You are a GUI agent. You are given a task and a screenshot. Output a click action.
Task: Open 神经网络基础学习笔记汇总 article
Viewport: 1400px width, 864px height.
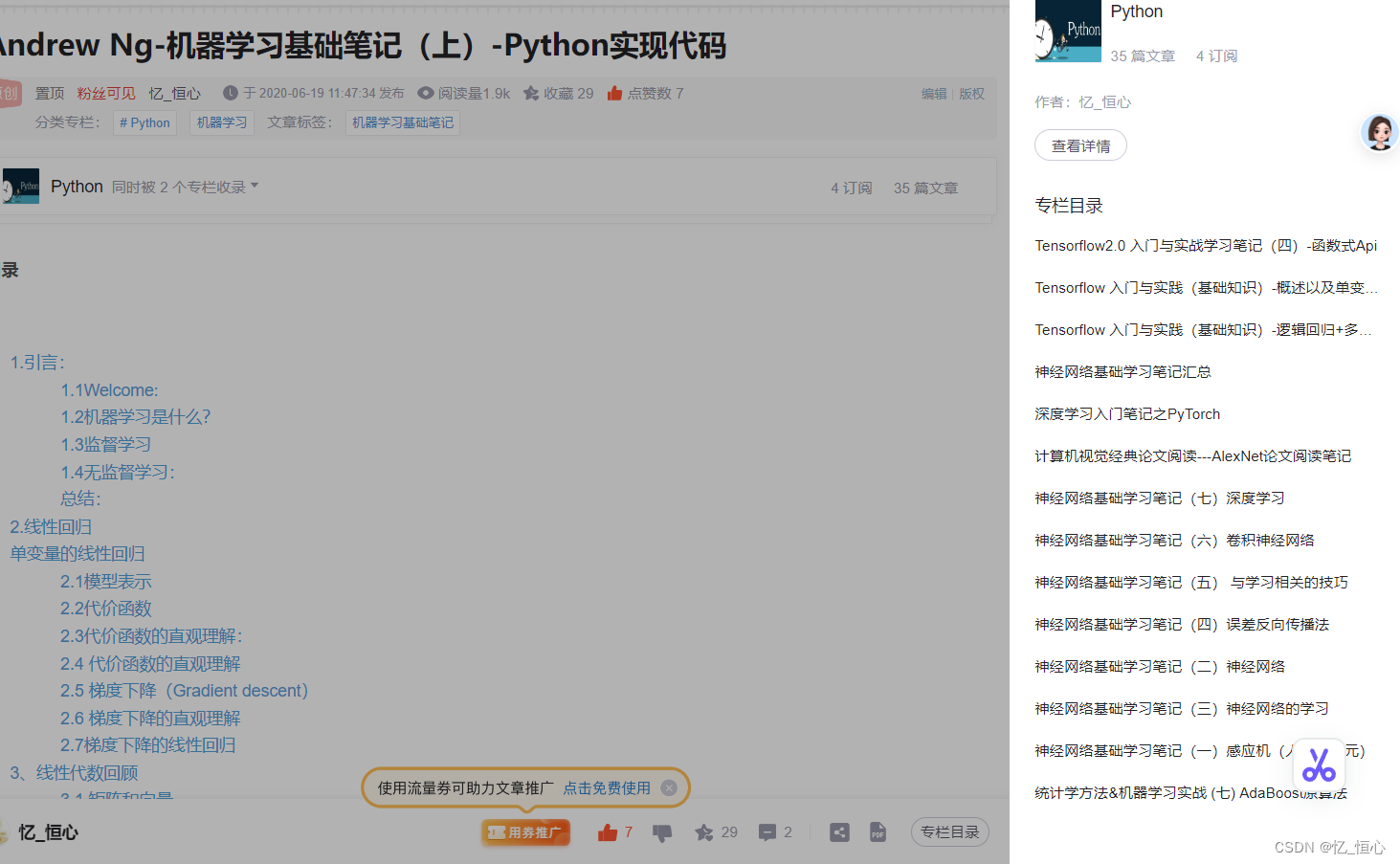click(1122, 372)
